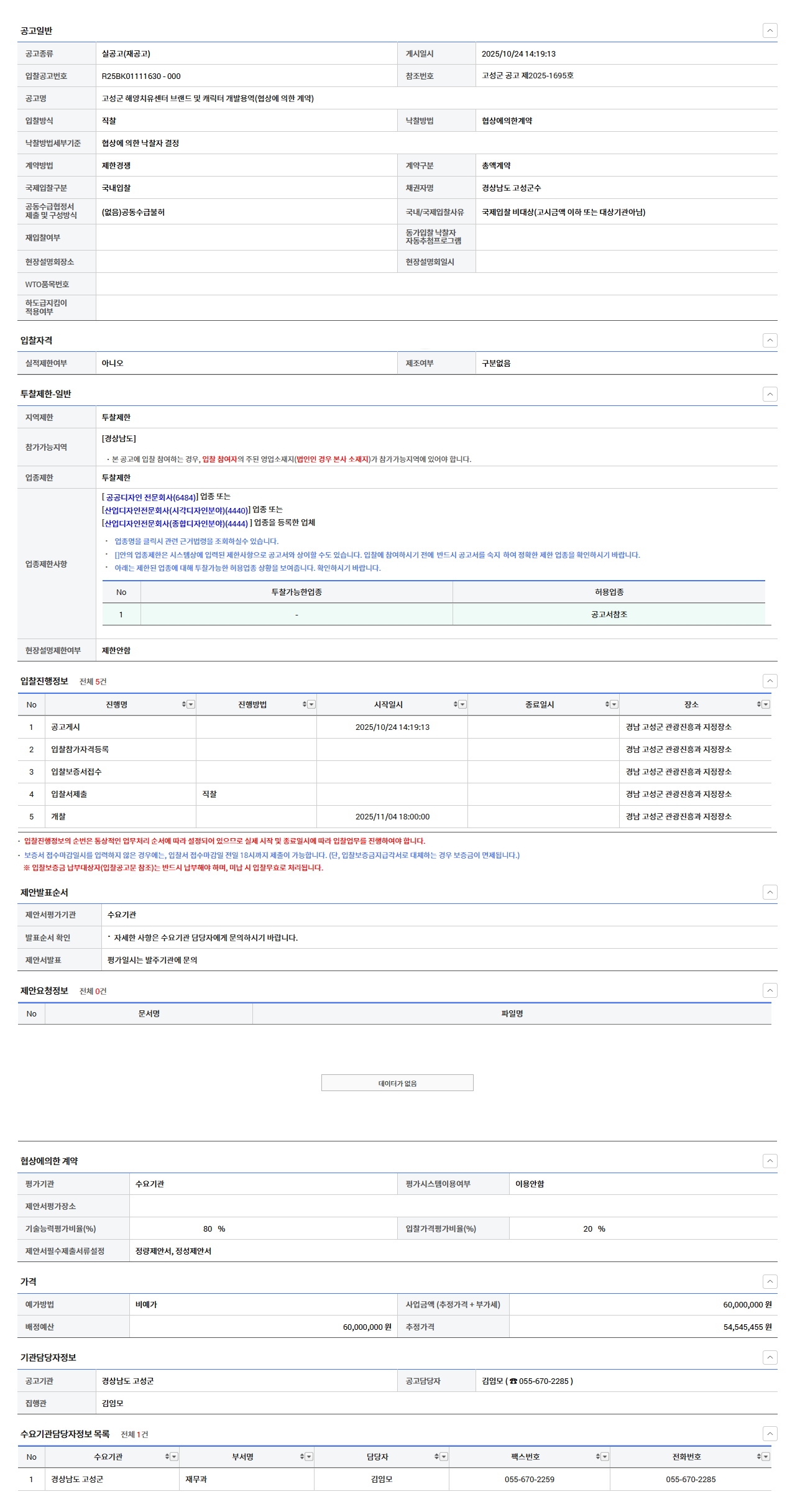Image resolution: width=800 pixels, height=1512 pixels.
Task: Collapse the 입찰자격 section
Action: tap(770, 340)
